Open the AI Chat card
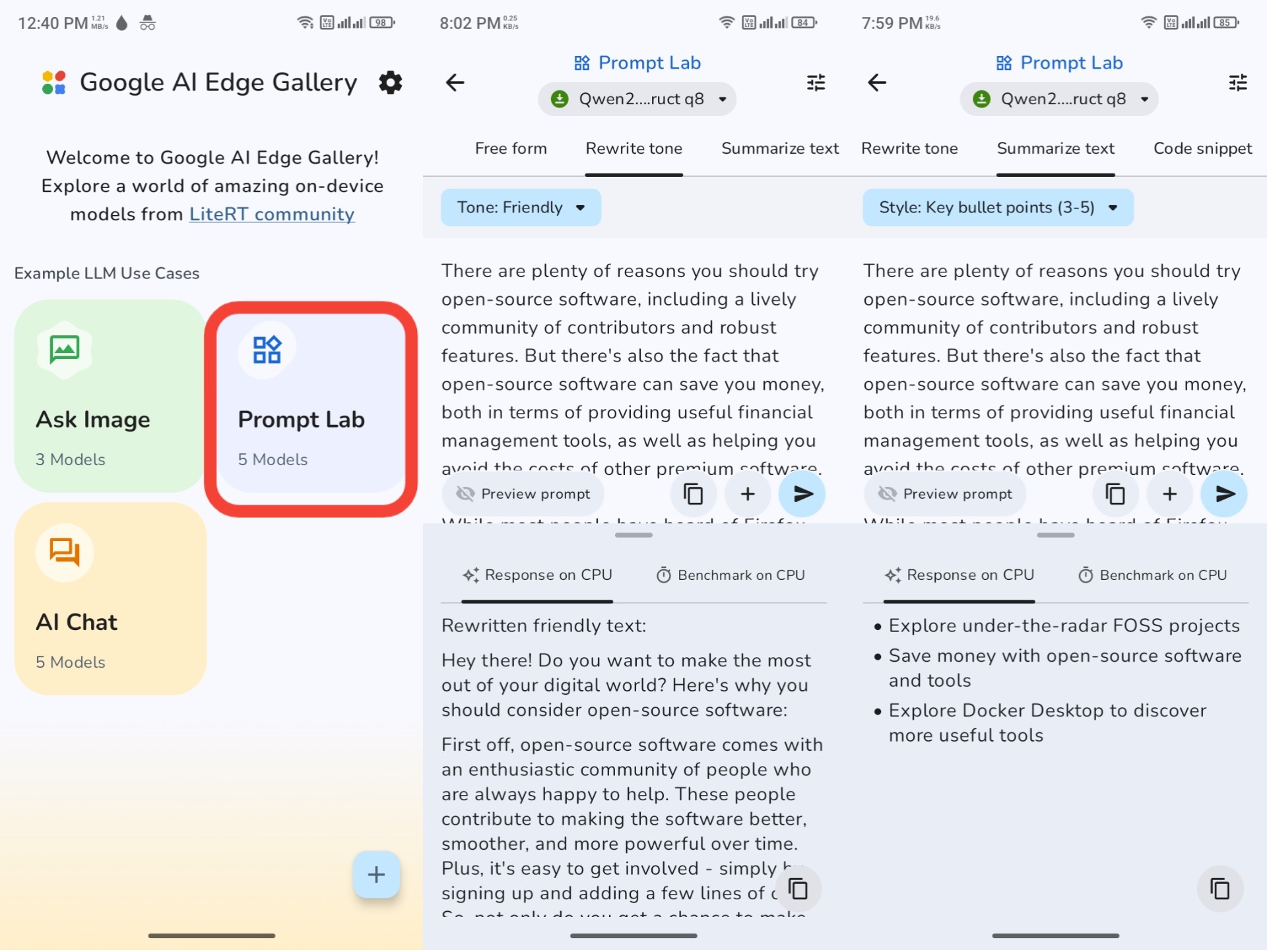The image size is (1267, 952). [110, 599]
